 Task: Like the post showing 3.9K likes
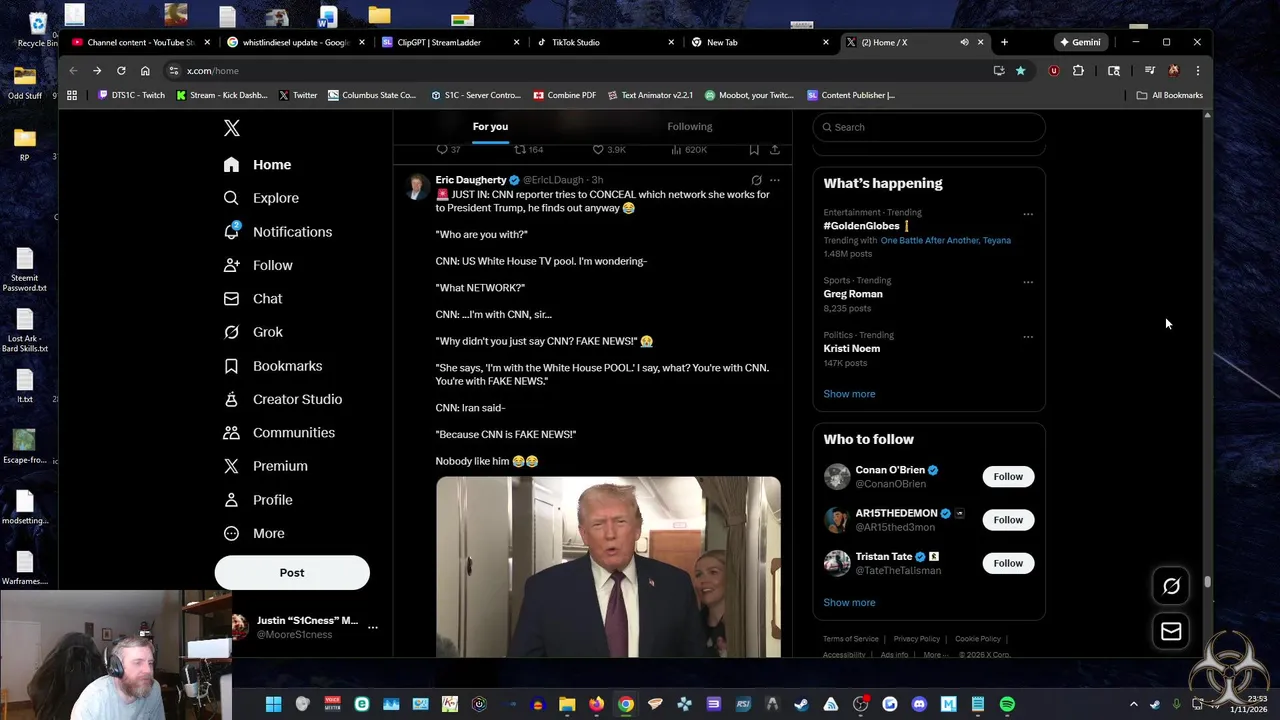coord(609,149)
